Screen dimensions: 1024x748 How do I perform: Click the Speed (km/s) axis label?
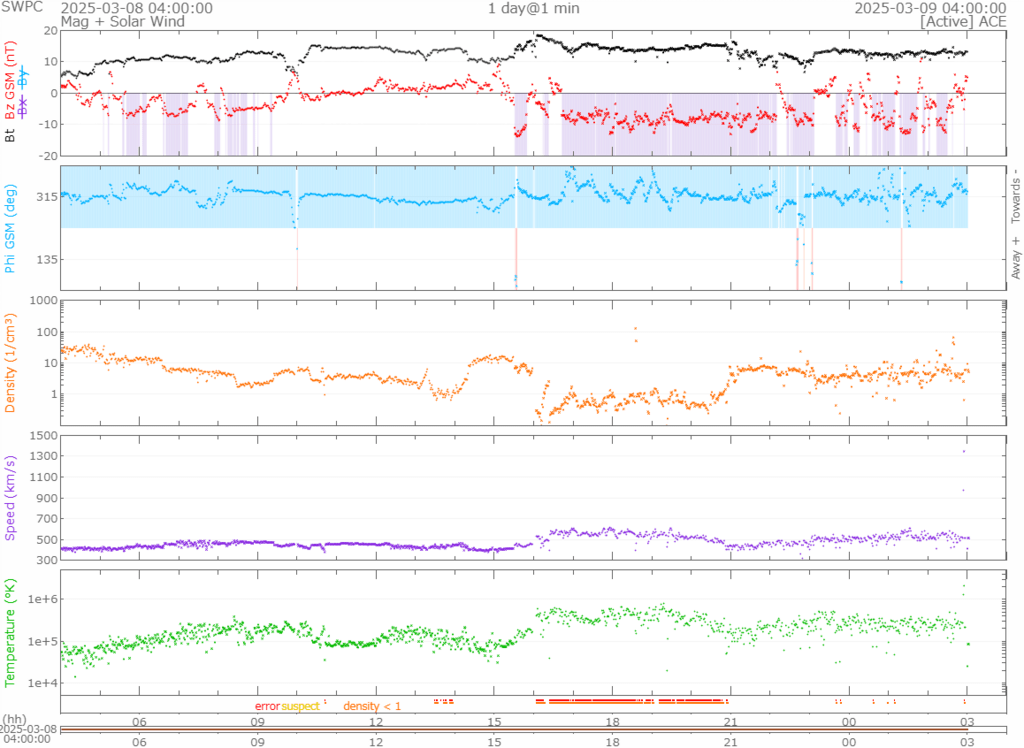coord(10,498)
